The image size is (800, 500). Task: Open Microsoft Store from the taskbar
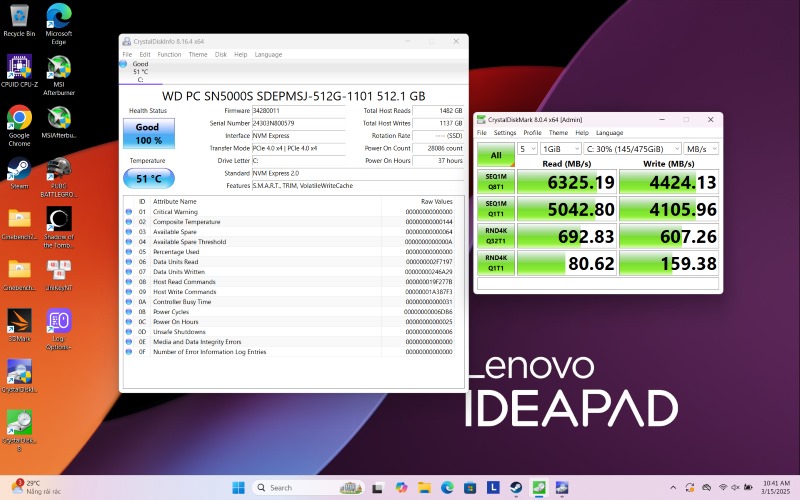[470, 488]
